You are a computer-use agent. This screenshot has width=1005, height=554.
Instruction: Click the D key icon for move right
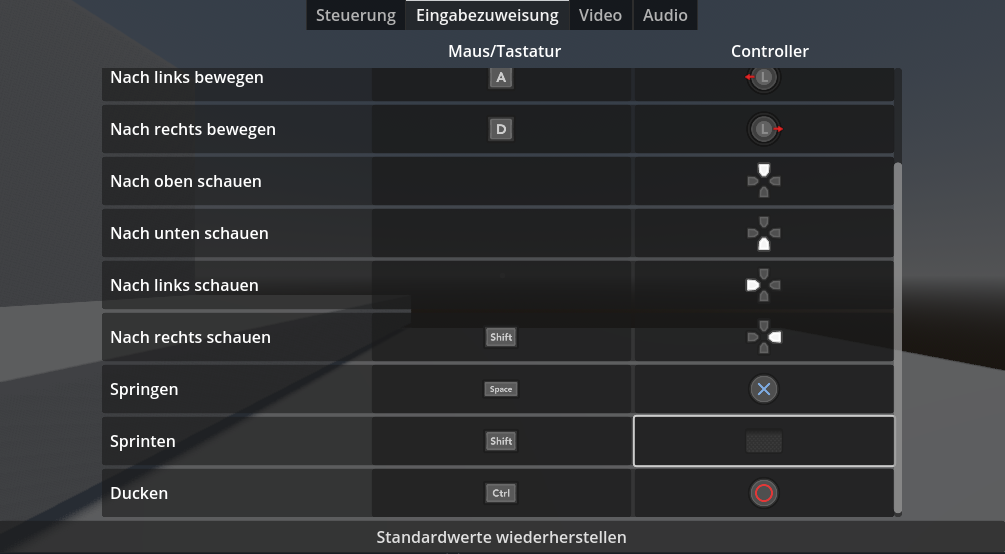pyautogui.click(x=501, y=129)
